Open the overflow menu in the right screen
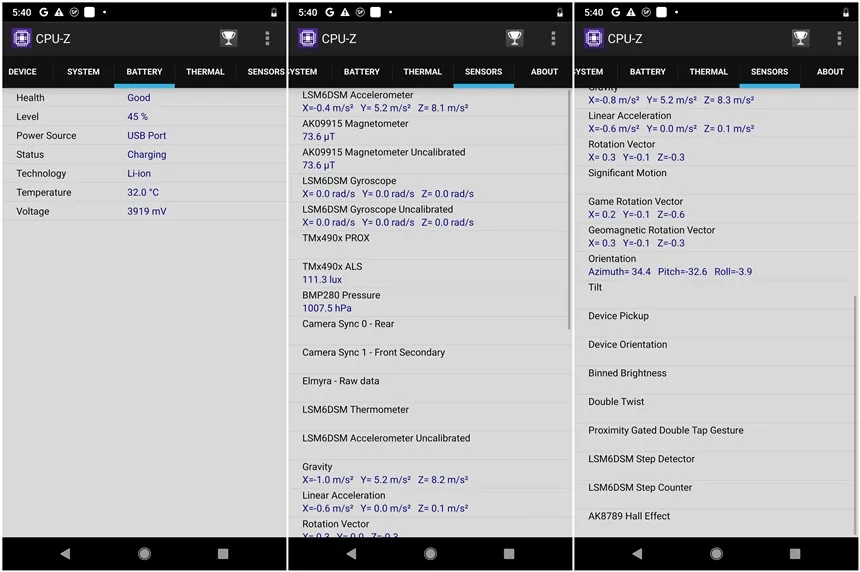Viewport: 860px width, 572px height. 839,38
